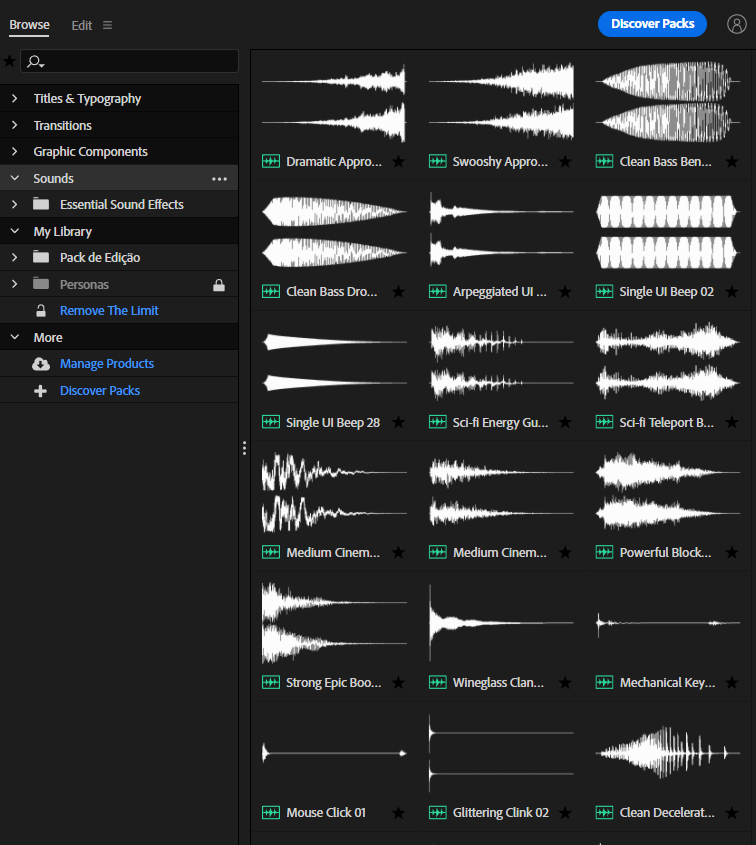Collapse the My Library section
This screenshot has height=845, width=756.
coord(15,231)
